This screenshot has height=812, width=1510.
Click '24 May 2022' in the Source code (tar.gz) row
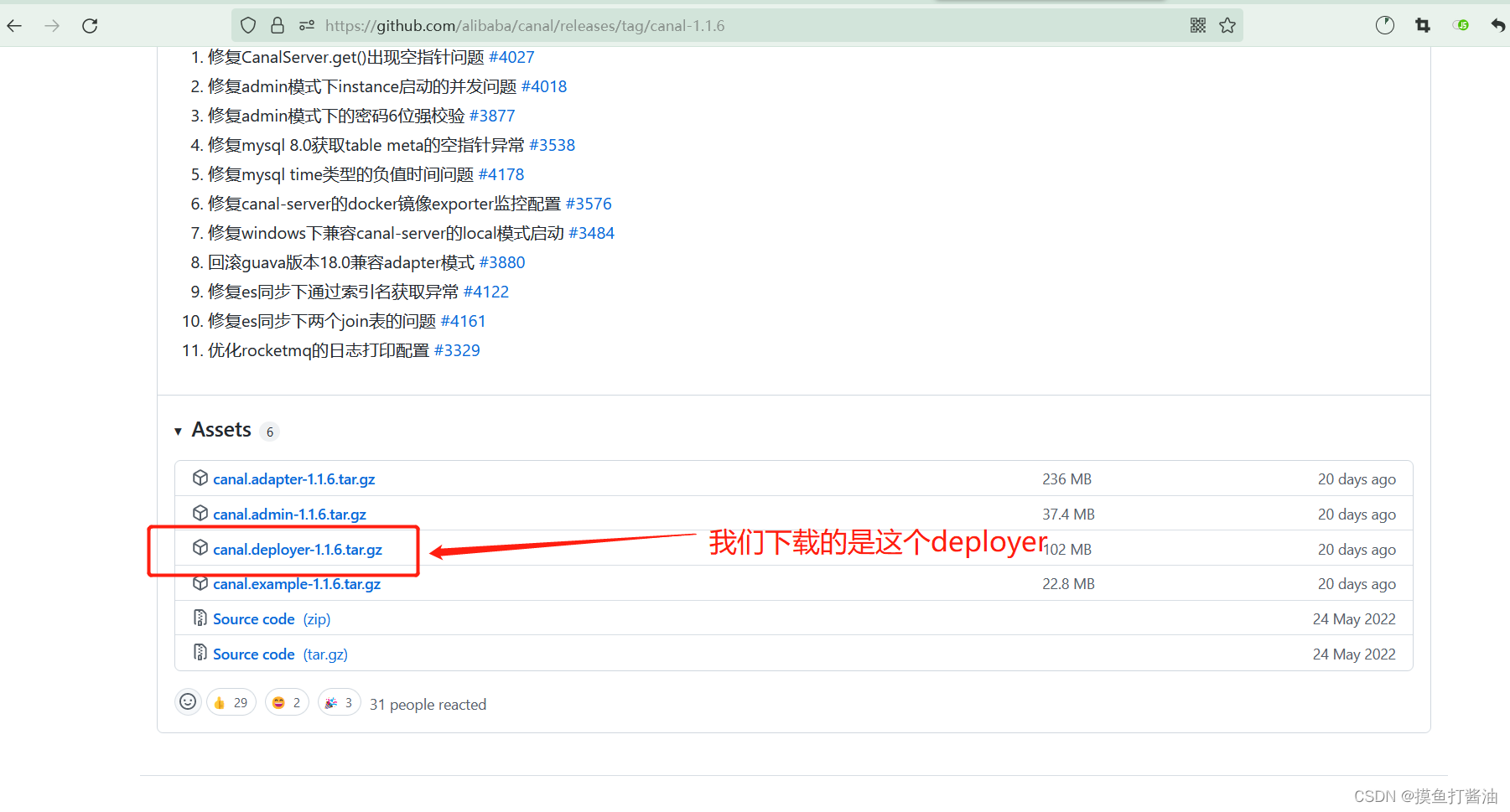click(1354, 654)
